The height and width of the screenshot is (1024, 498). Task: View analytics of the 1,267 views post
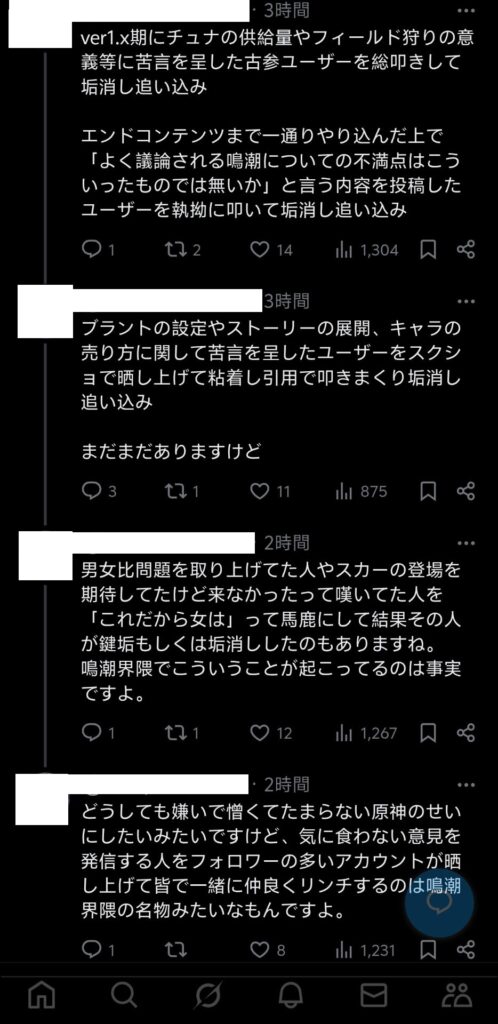(344, 733)
